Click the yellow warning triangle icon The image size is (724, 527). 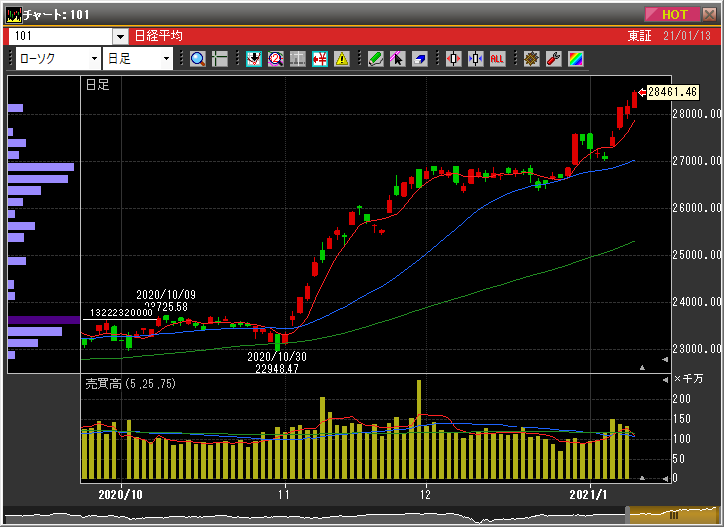coord(342,59)
